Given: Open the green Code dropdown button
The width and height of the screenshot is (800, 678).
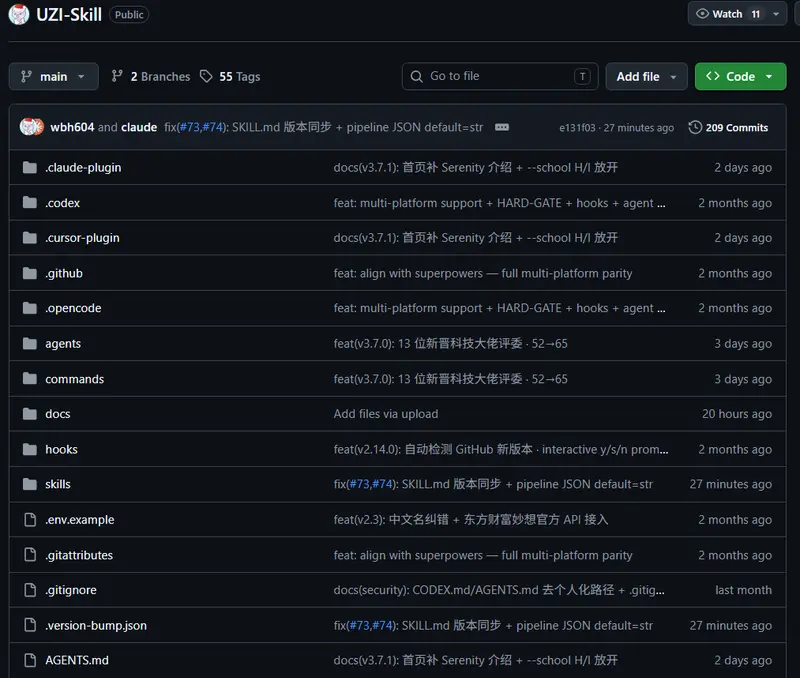Looking at the screenshot, I should [x=740, y=77].
